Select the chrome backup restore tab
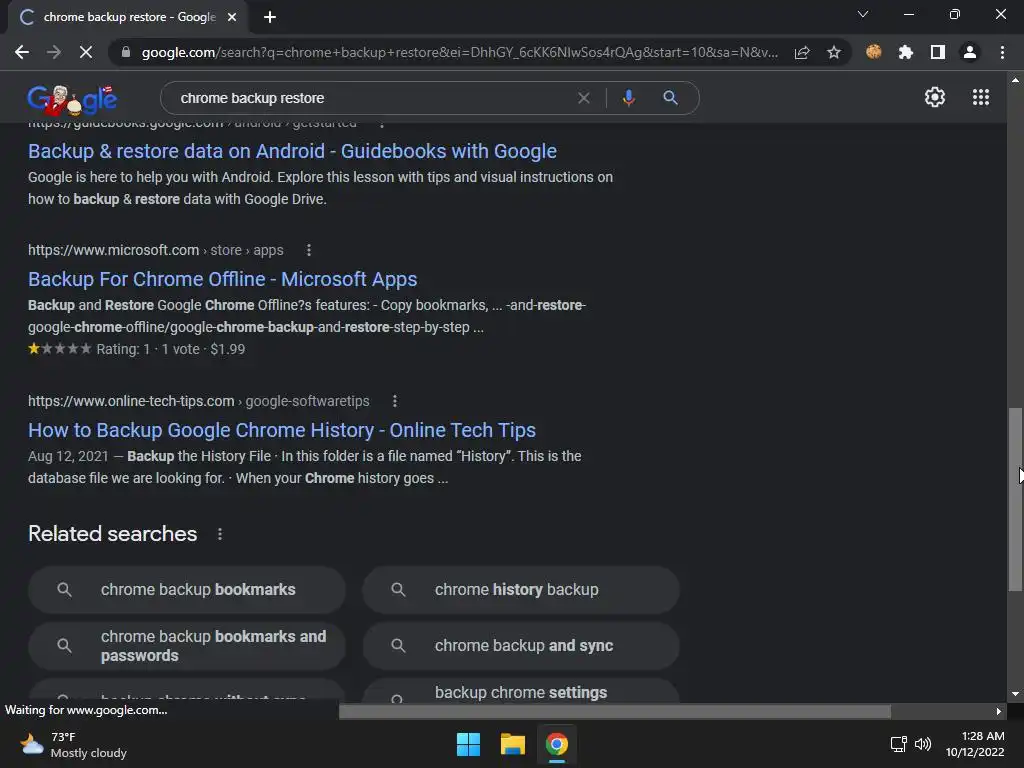 point(127,17)
